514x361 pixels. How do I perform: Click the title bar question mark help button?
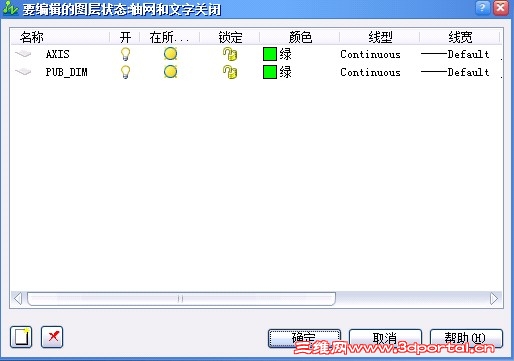coord(482,8)
